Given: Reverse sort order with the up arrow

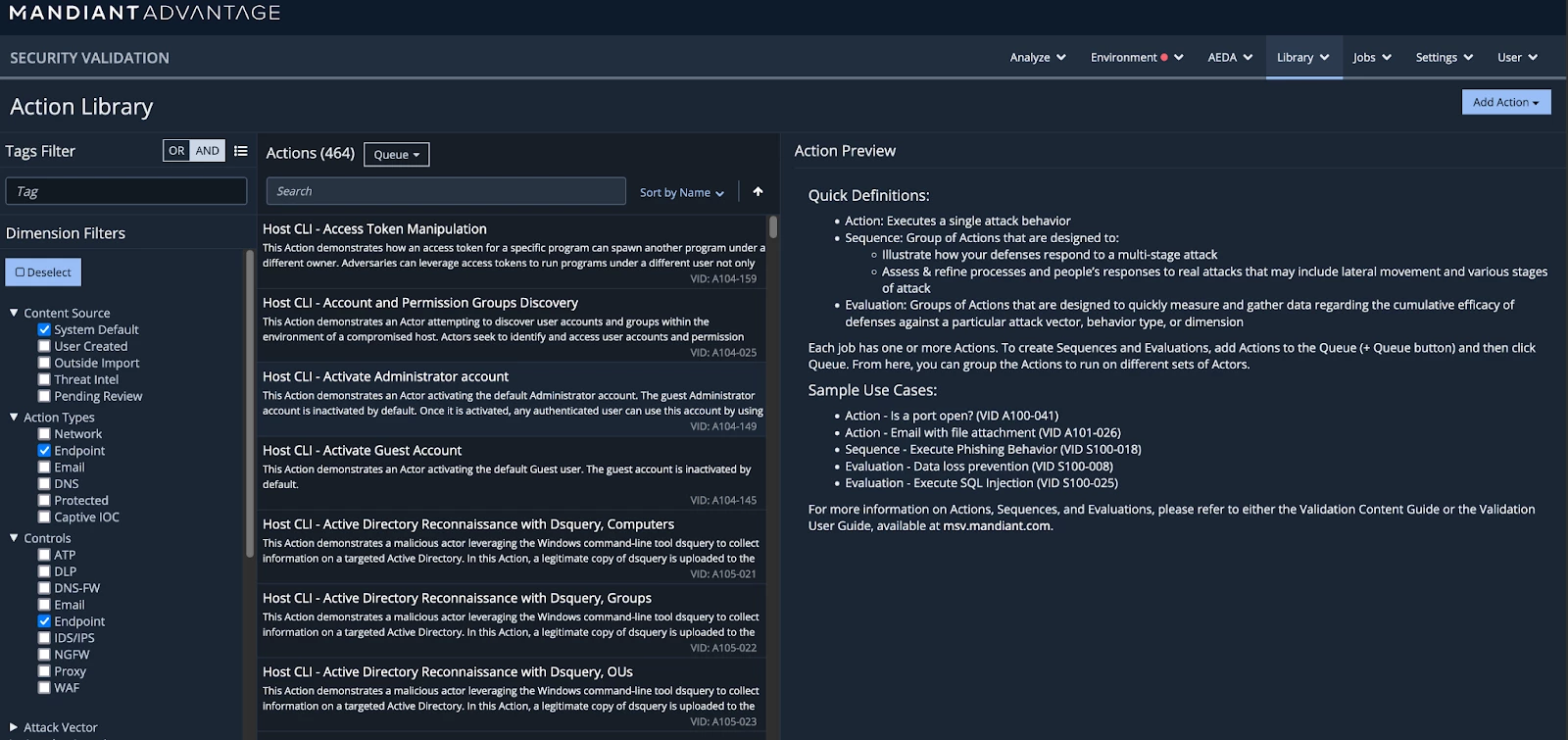Looking at the screenshot, I should coord(758,191).
